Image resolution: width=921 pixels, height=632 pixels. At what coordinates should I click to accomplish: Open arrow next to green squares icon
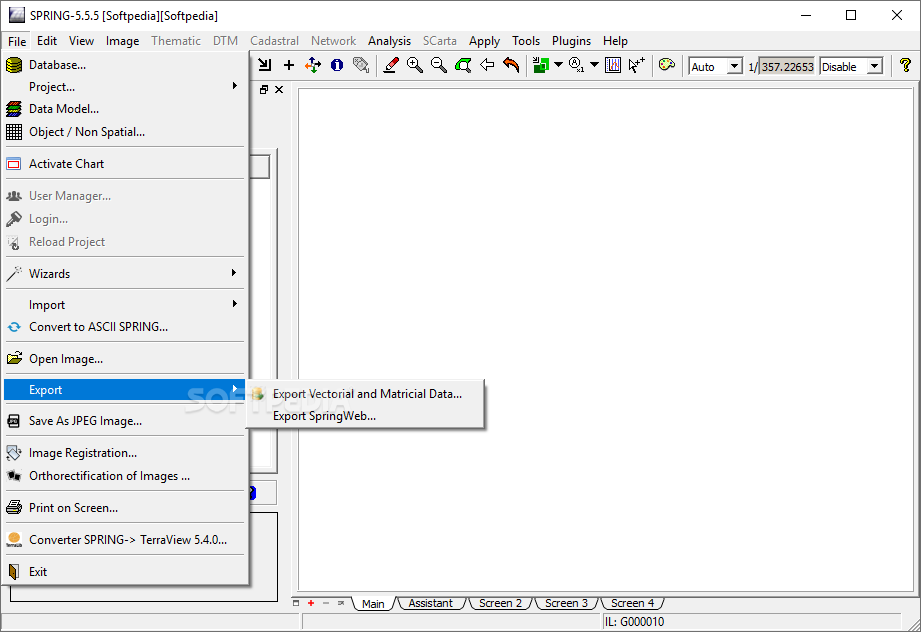tap(558, 65)
